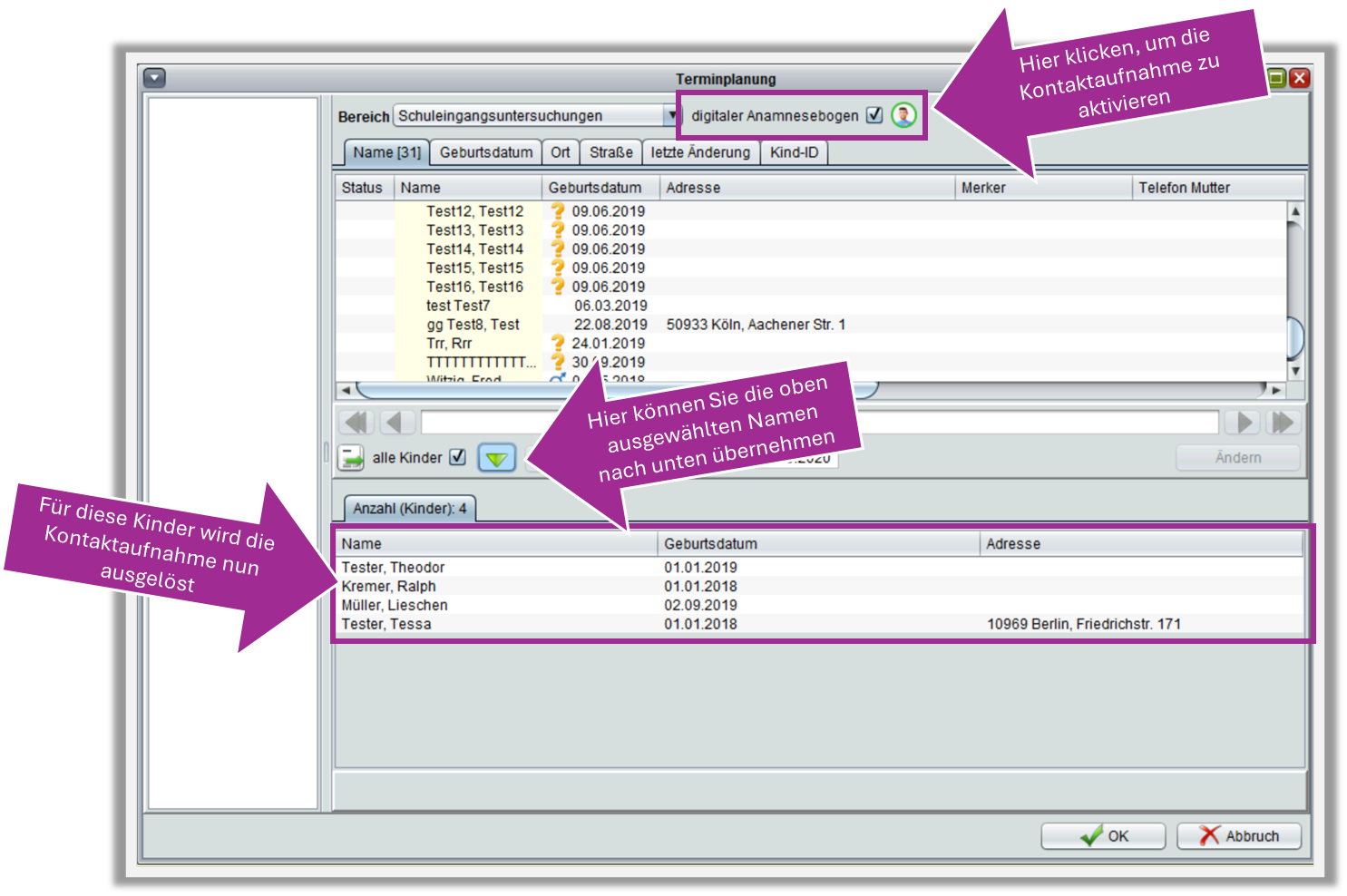Screen dimensions: 1347x896
Task: Select the 'letzte Änderung' tab
Action: pyautogui.click(x=700, y=152)
